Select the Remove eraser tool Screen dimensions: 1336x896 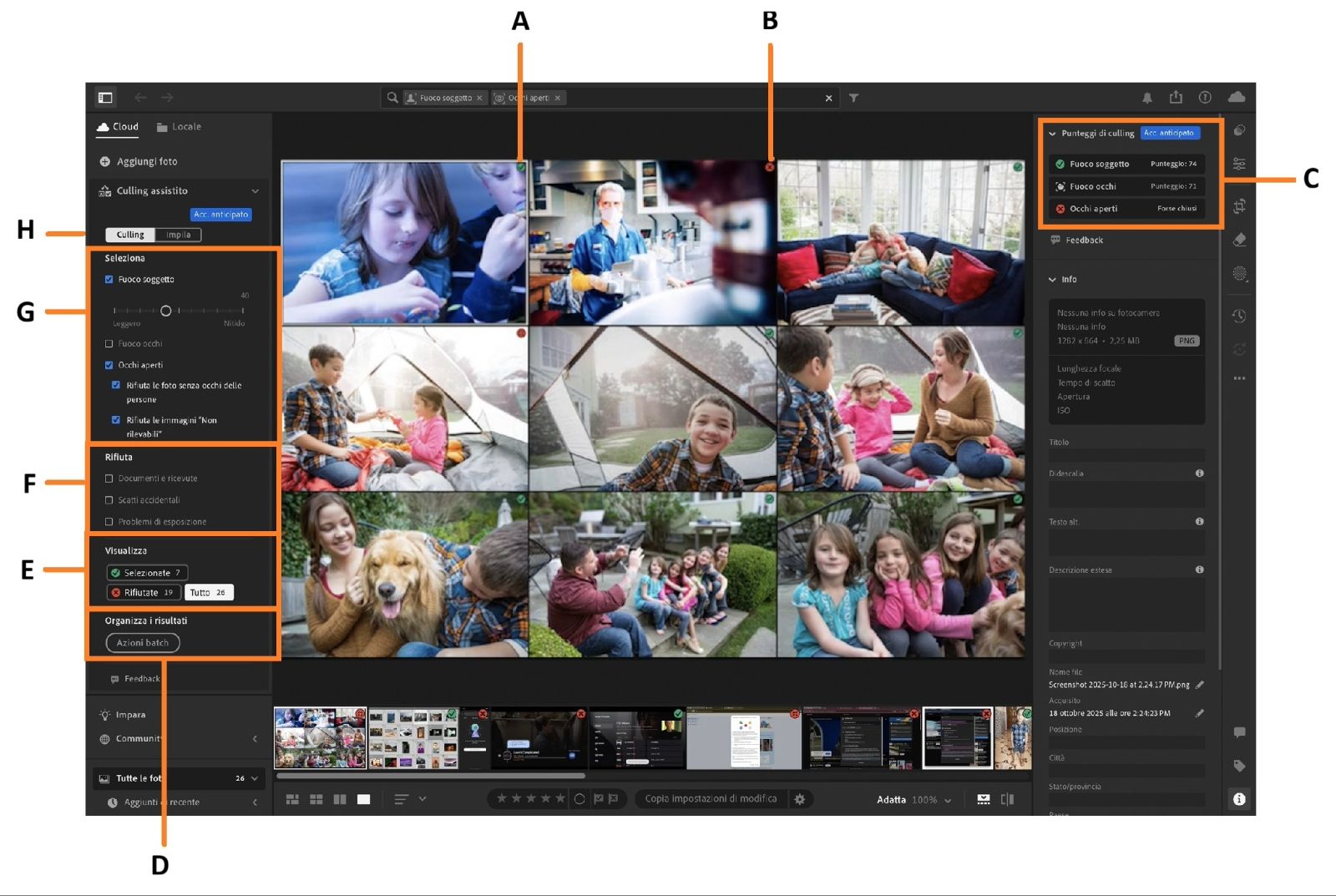pos(1239,240)
